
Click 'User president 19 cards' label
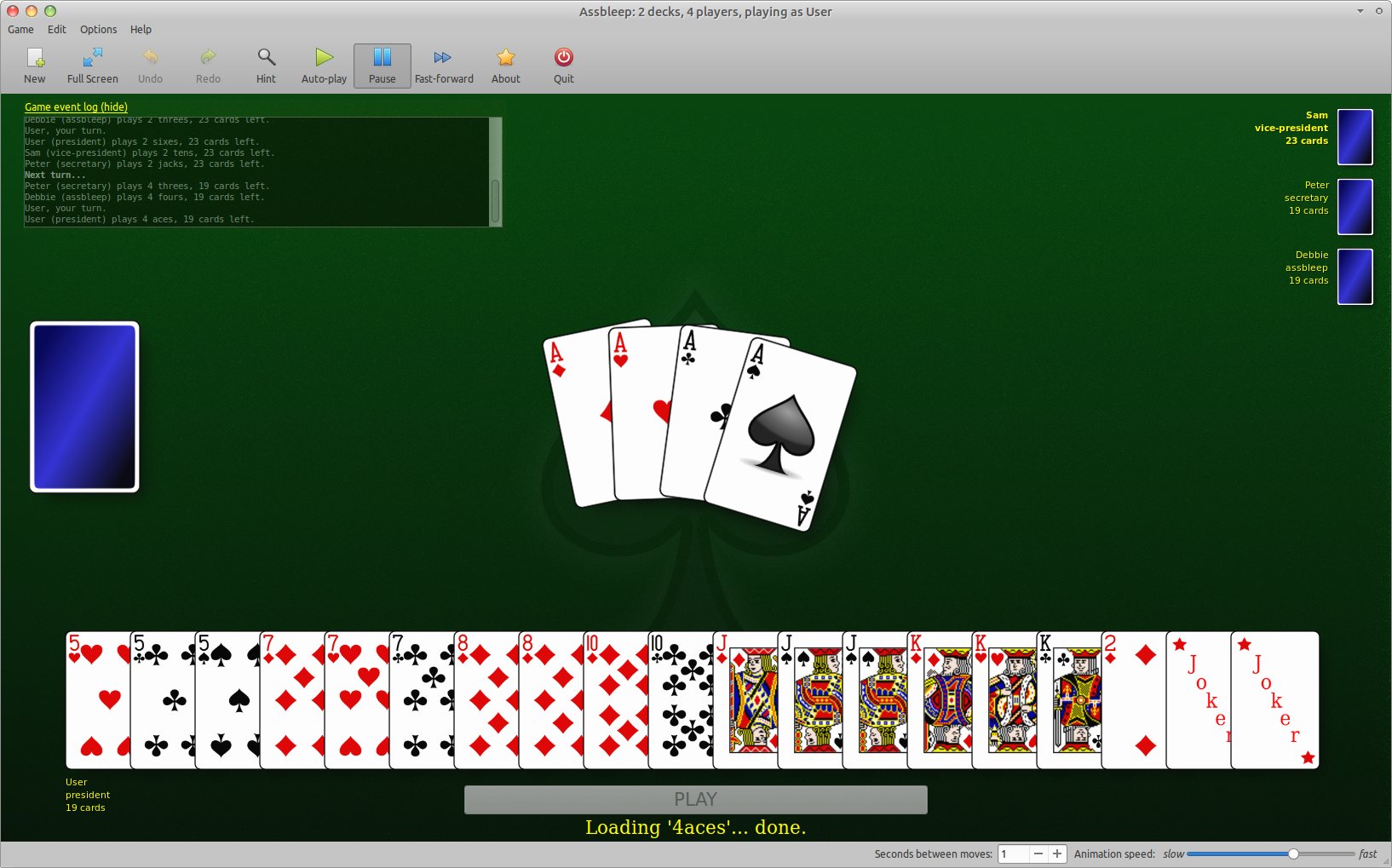coord(88,795)
